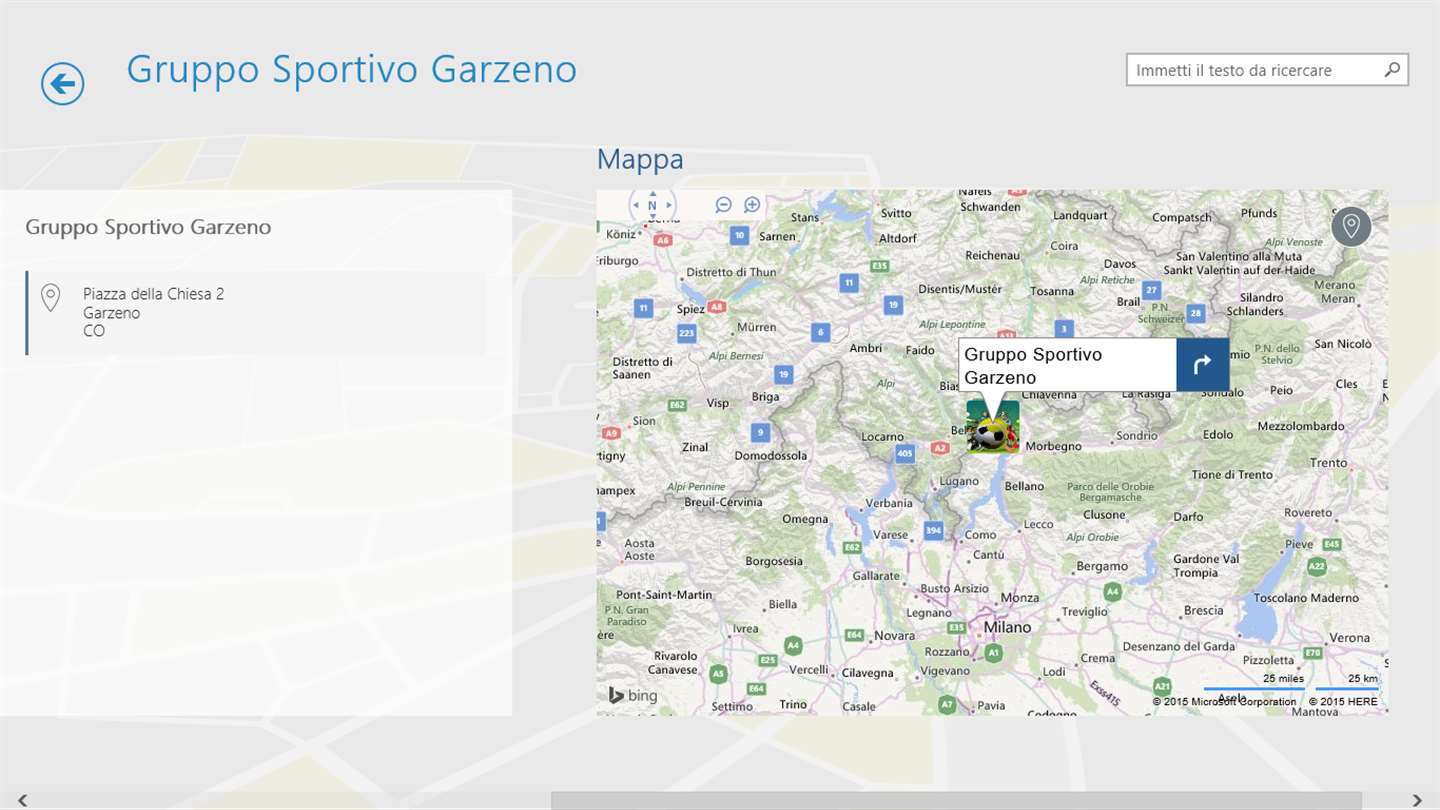
Task: Click 'Domodossola' label on the map
Action: pyautogui.click(x=770, y=456)
